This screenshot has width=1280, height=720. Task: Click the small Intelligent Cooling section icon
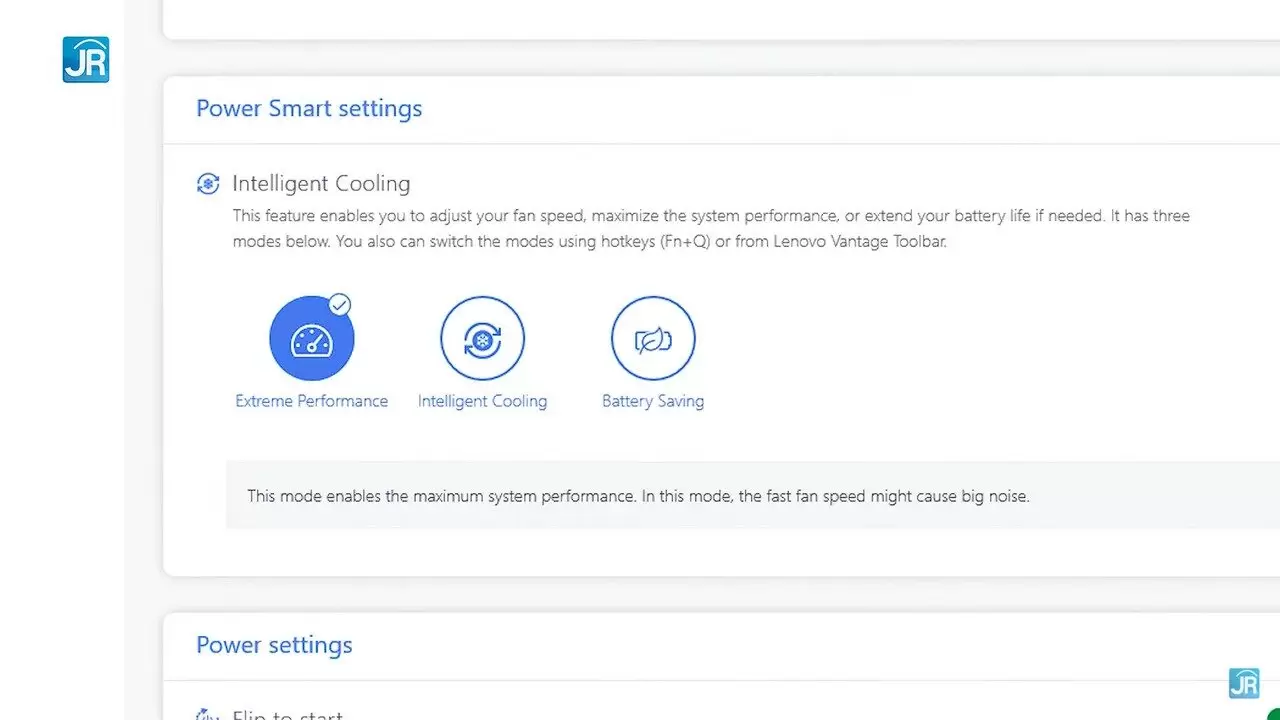tap(208, 184)
